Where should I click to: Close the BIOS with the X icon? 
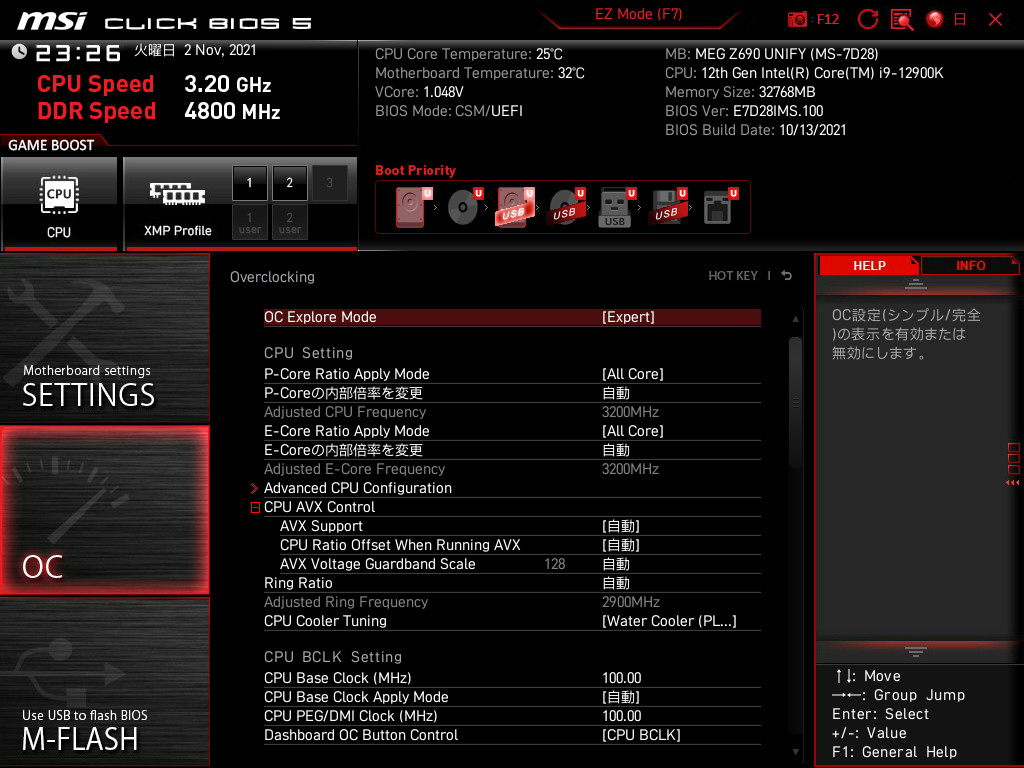[x=995, y=20]
